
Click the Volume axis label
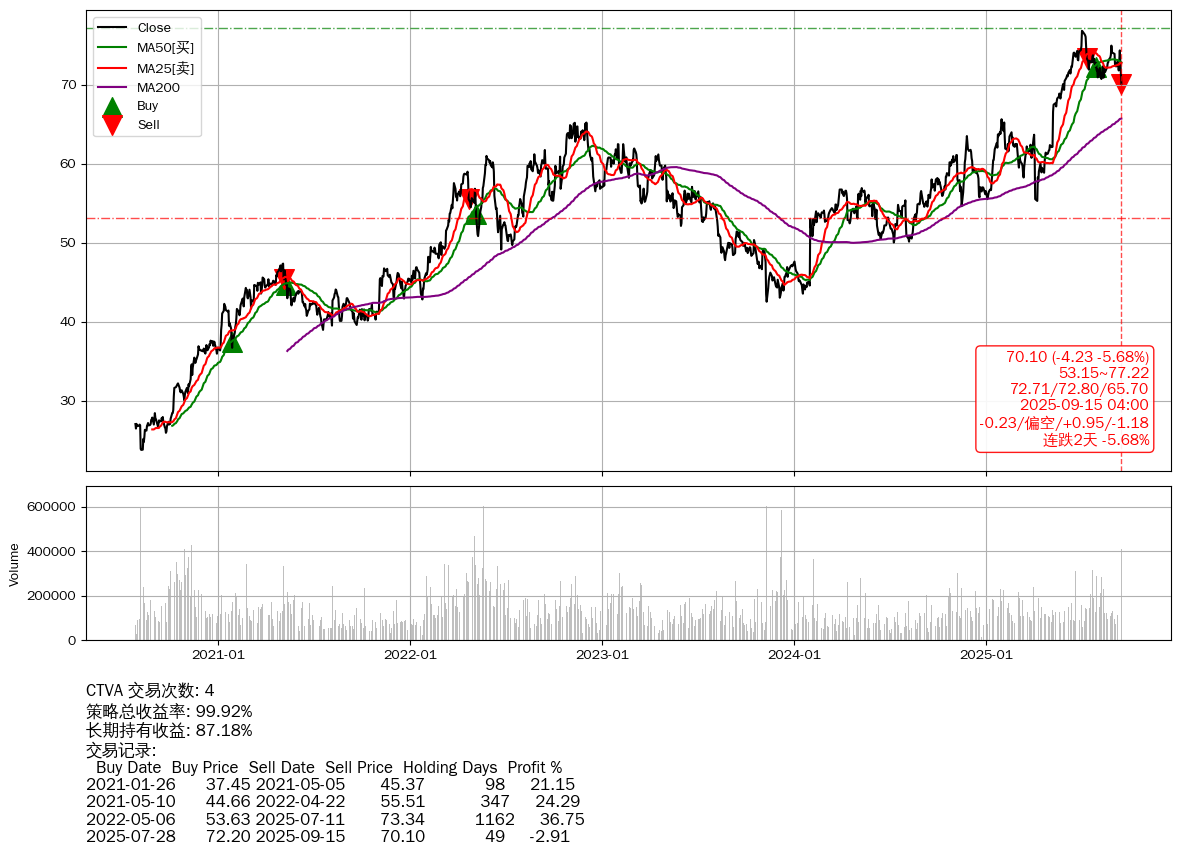coord(14,564)
